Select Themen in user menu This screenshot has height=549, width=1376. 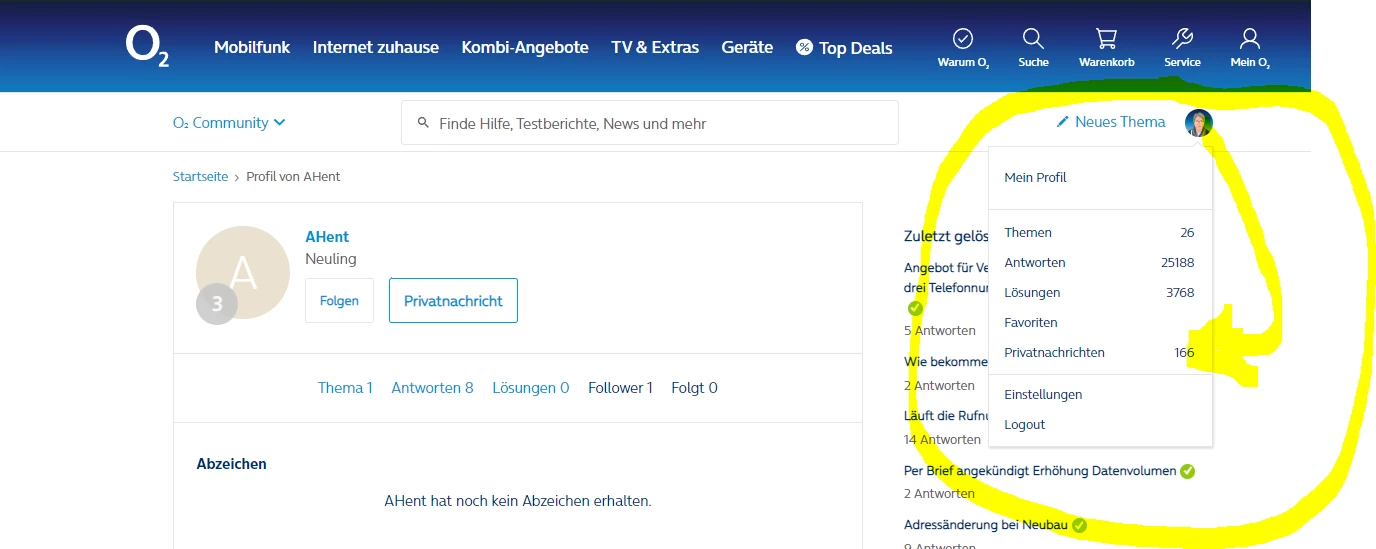1100,232
